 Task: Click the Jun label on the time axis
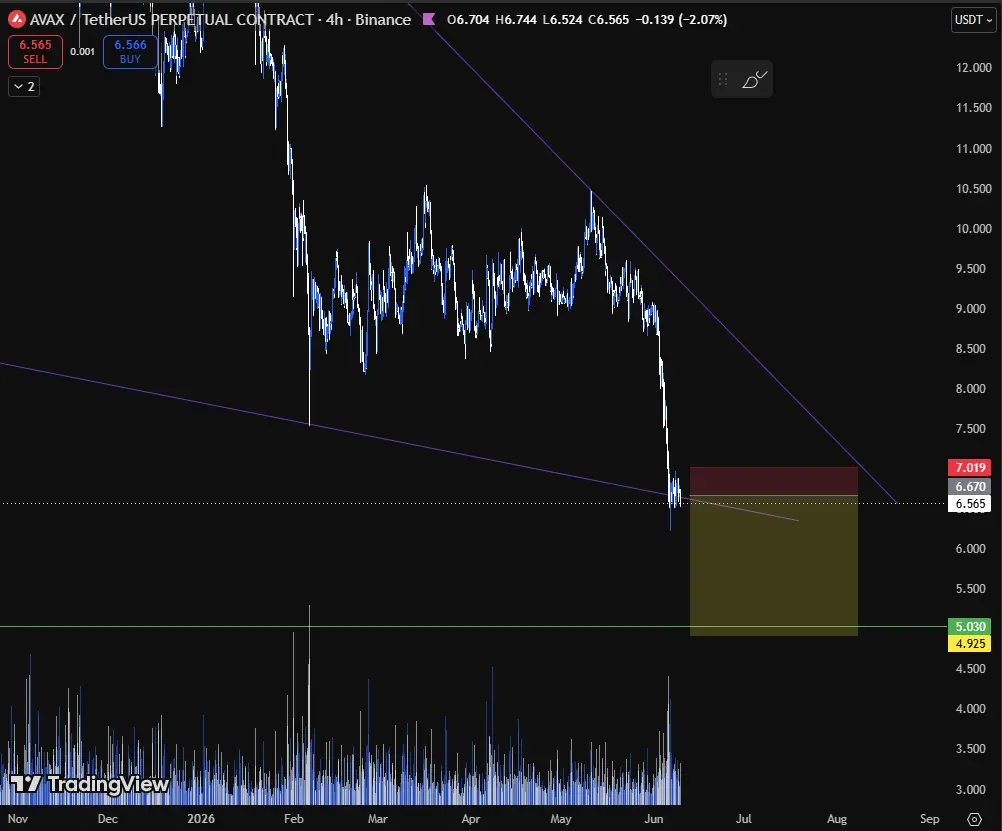[x=653, y=819]
